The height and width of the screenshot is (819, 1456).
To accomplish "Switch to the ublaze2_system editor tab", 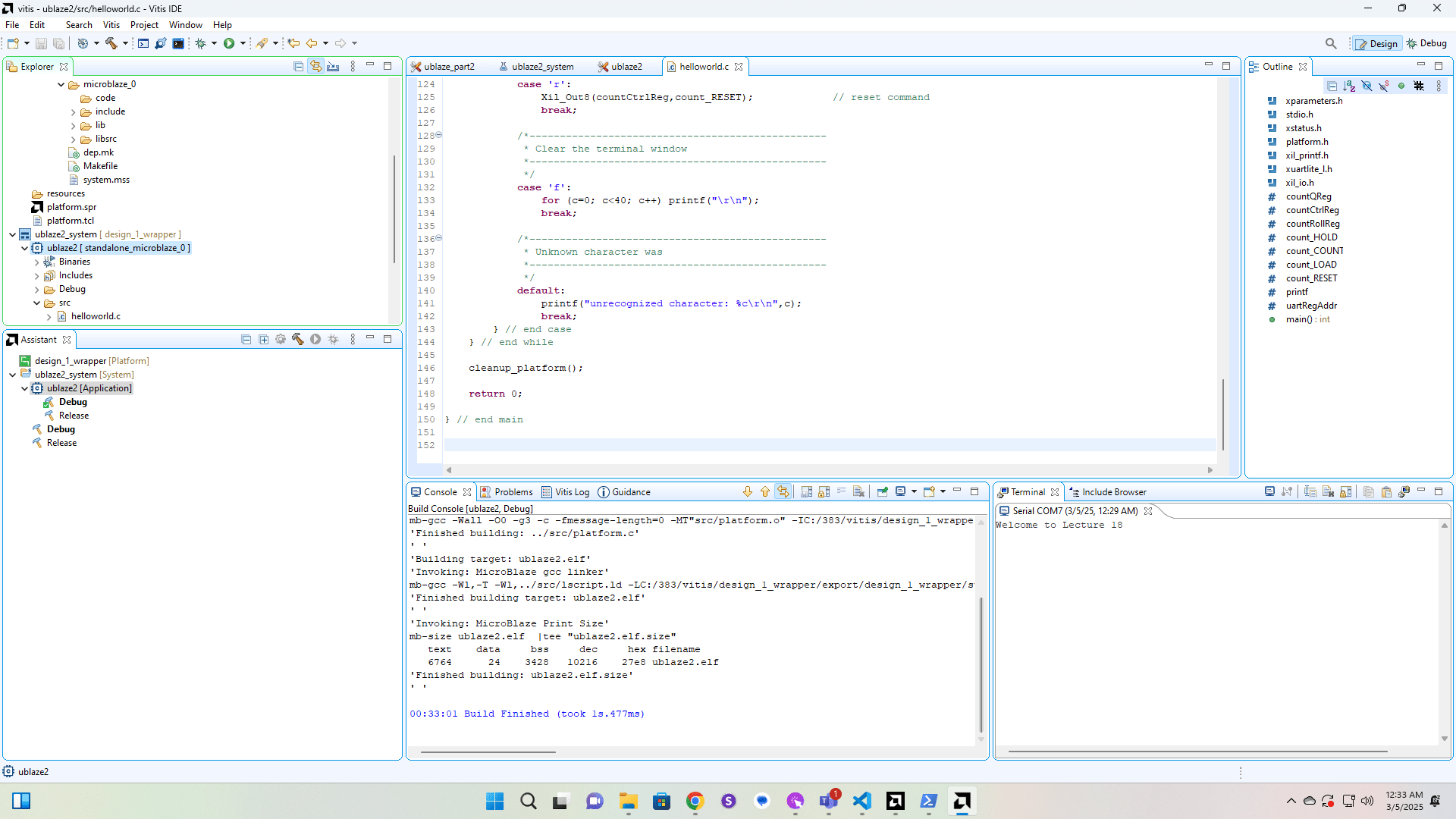I will [541, 67].
